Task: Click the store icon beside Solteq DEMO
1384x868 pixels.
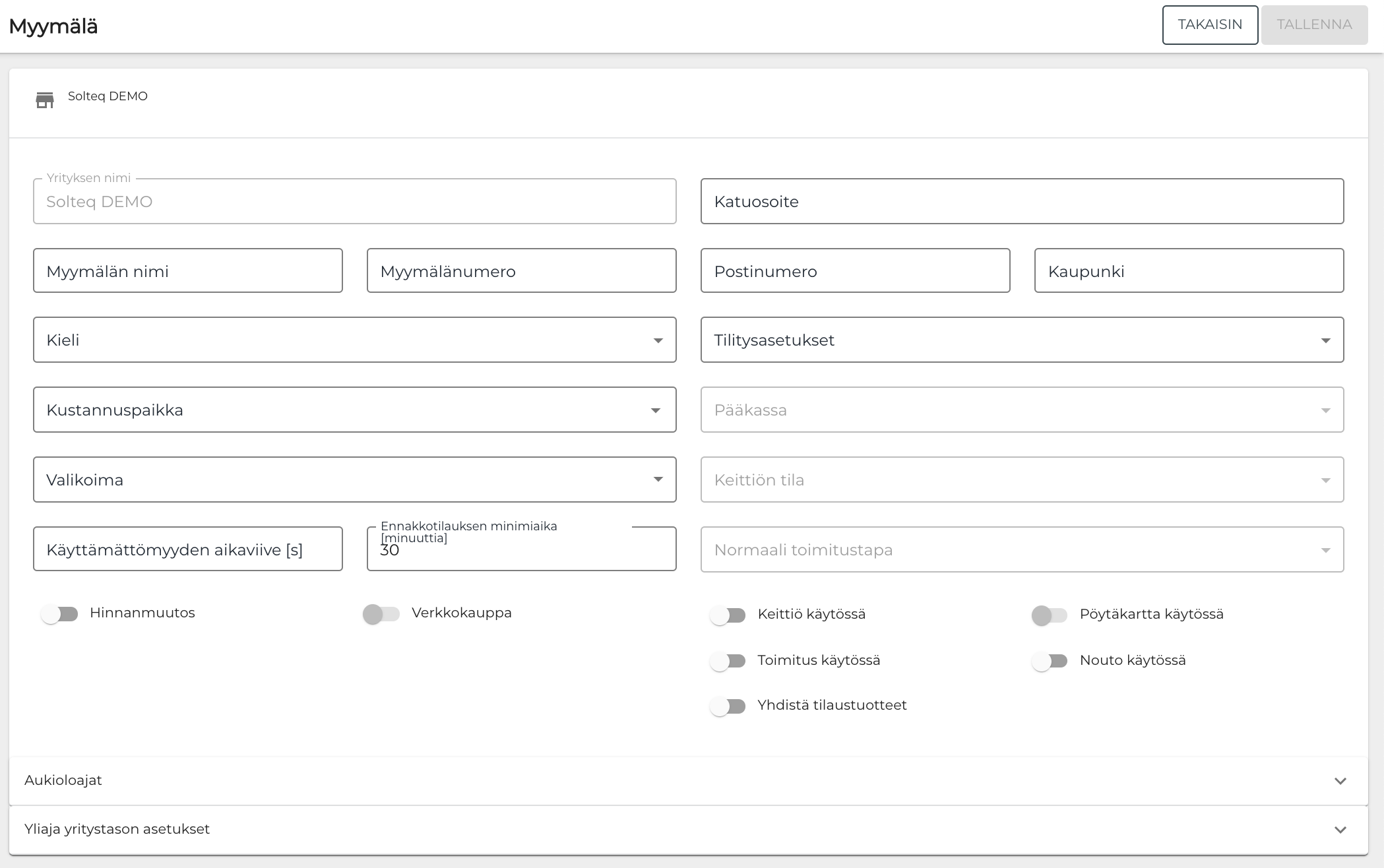Action: tap(45, 100)
